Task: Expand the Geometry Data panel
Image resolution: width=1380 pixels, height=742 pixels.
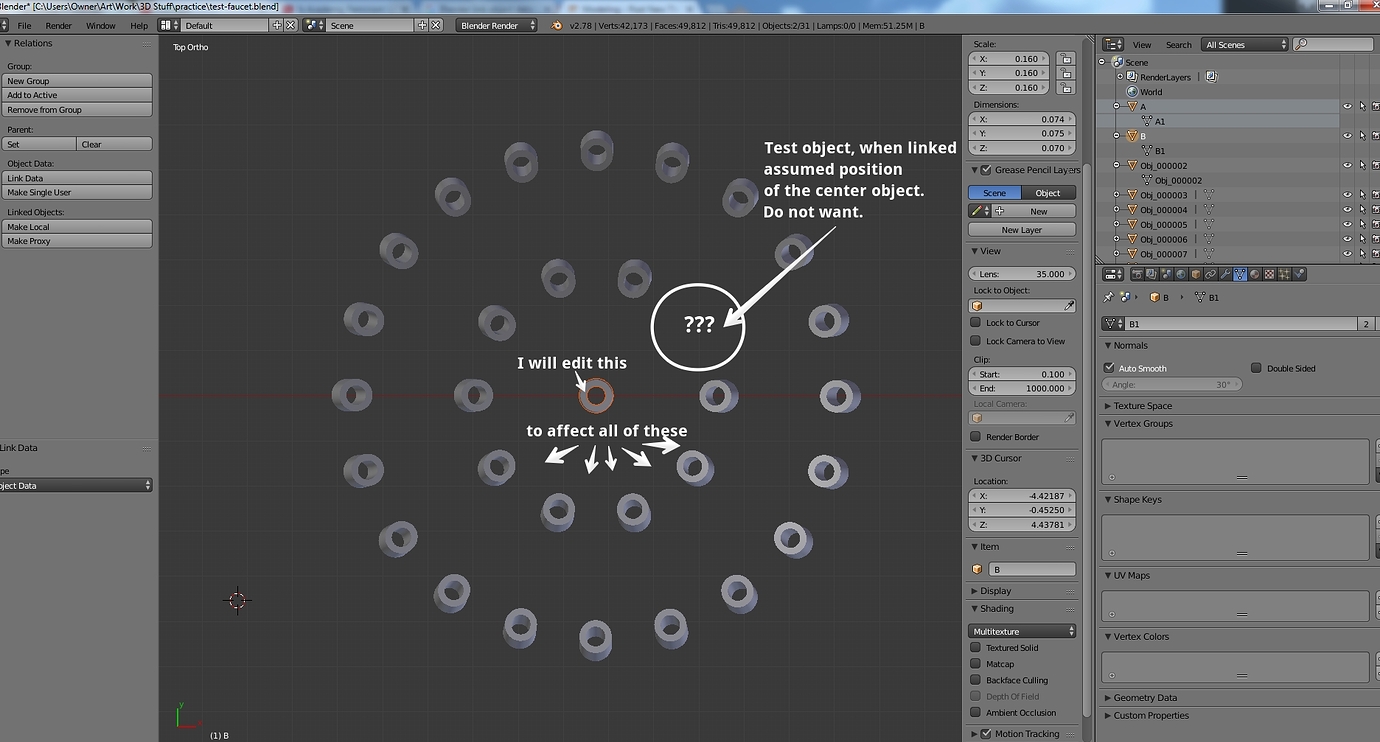Action: (x=1144, y=698)
